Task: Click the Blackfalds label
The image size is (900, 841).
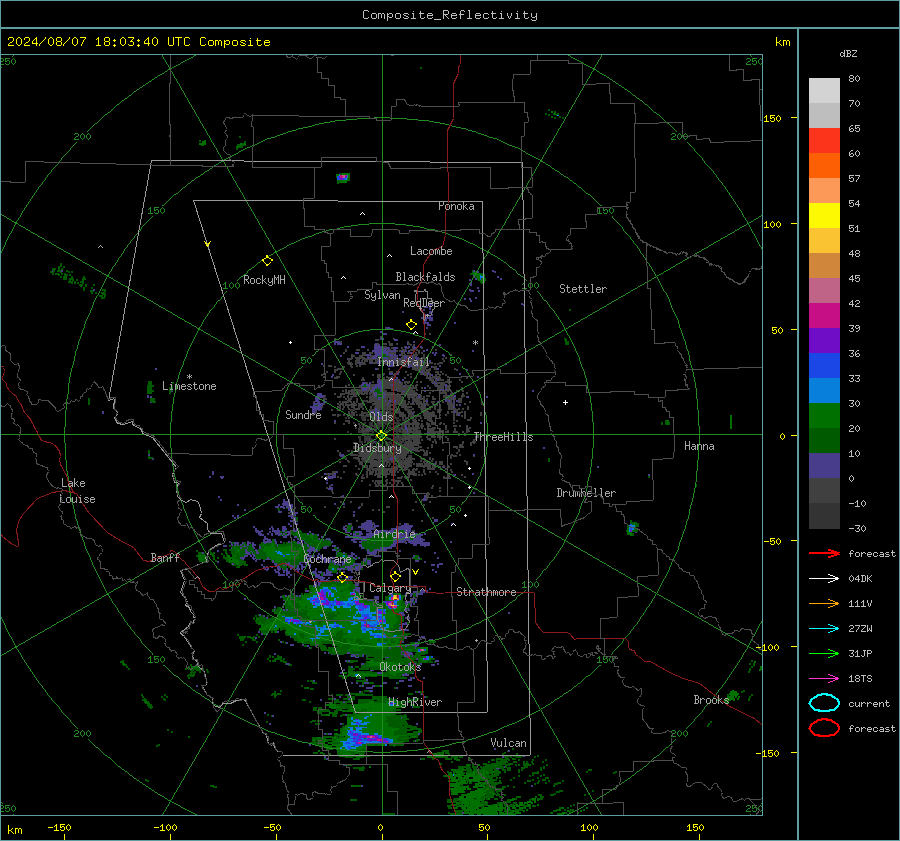Action: pyautogui.click(x=425, y=277)
